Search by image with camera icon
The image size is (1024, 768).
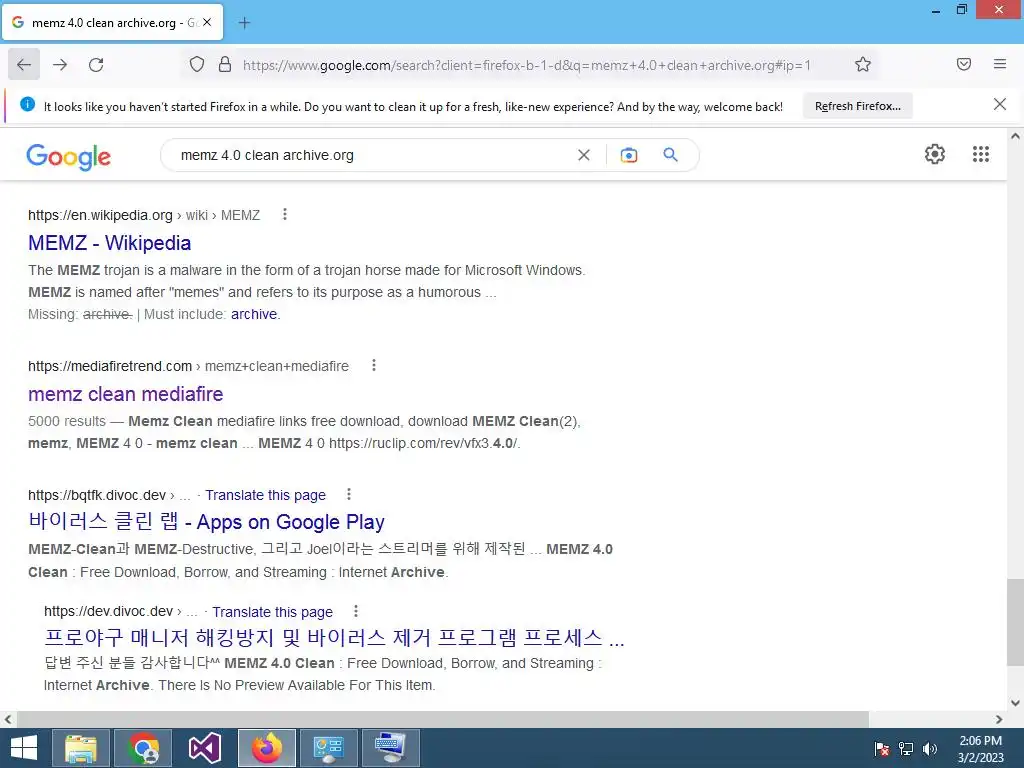pyautogui.click(x=629, y=155)
